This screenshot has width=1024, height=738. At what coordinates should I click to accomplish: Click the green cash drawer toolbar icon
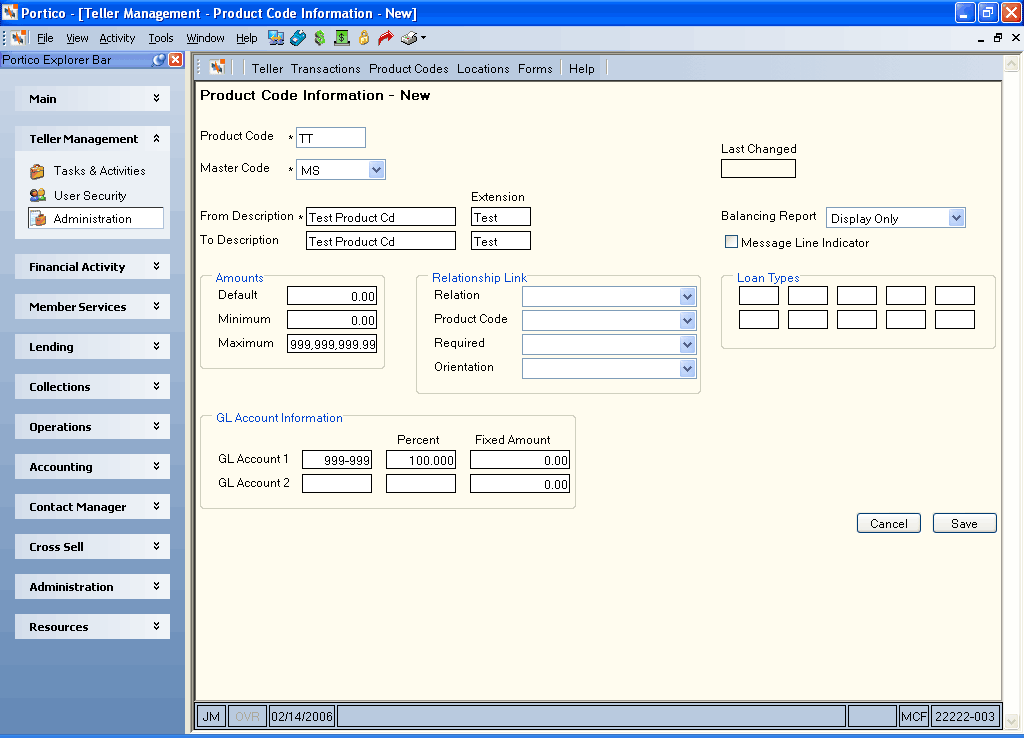tap(342, 38)
